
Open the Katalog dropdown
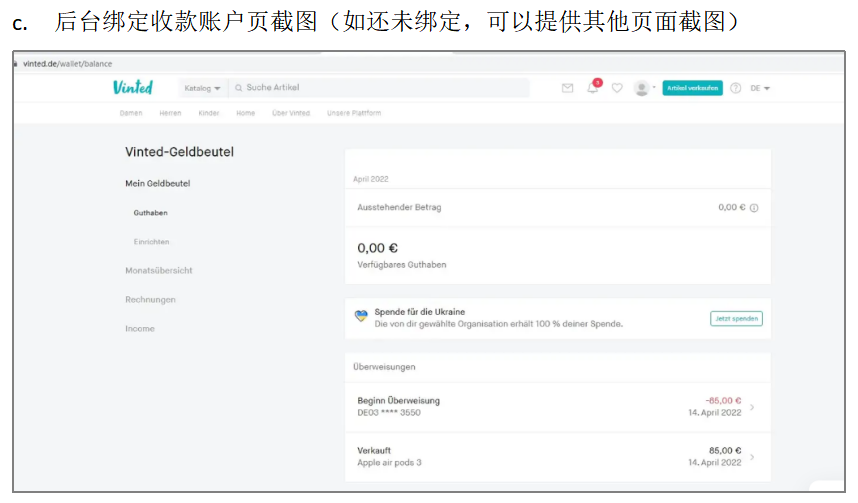(x=202, y=88)
